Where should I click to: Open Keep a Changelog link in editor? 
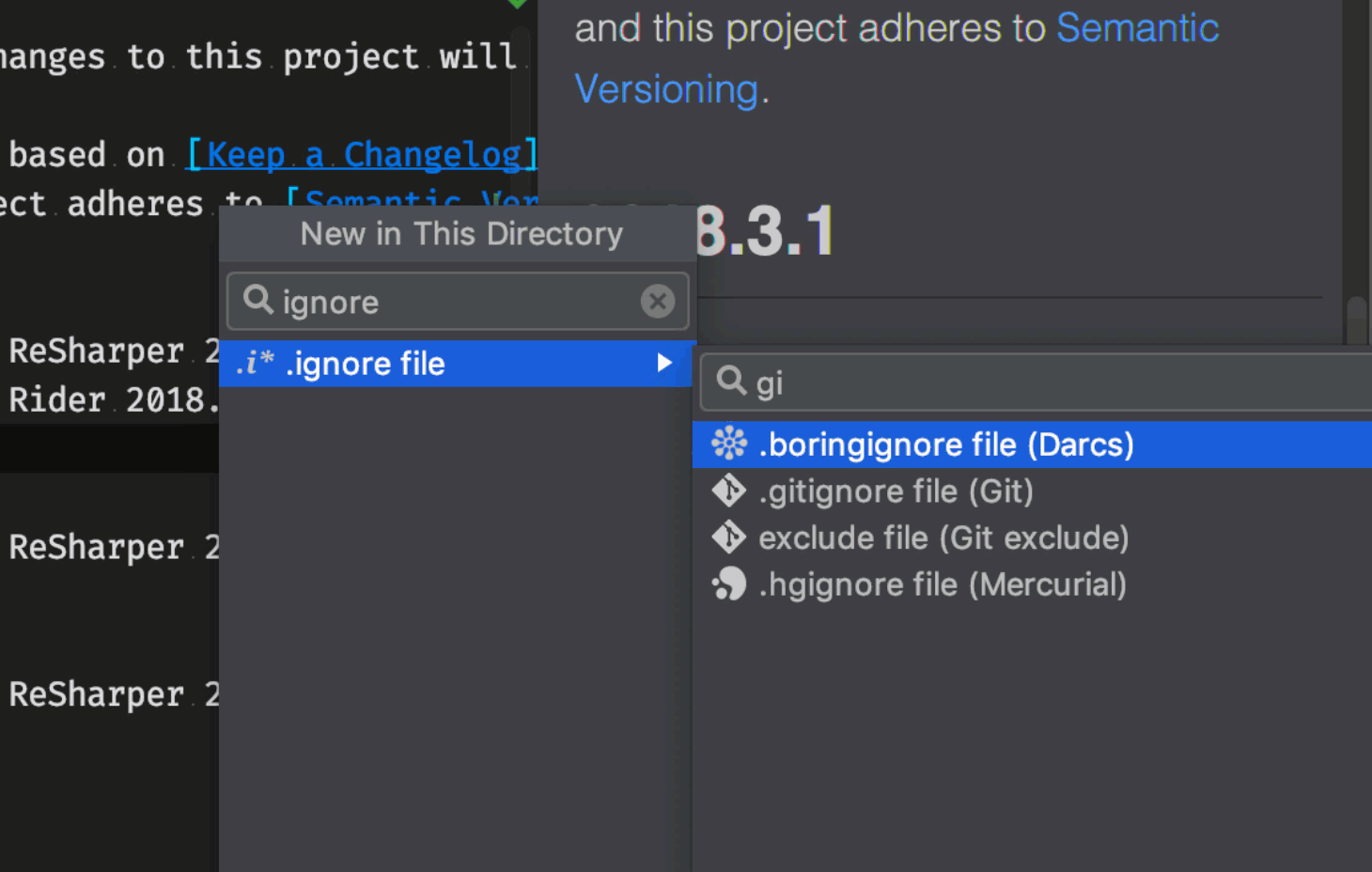[363, 154]
